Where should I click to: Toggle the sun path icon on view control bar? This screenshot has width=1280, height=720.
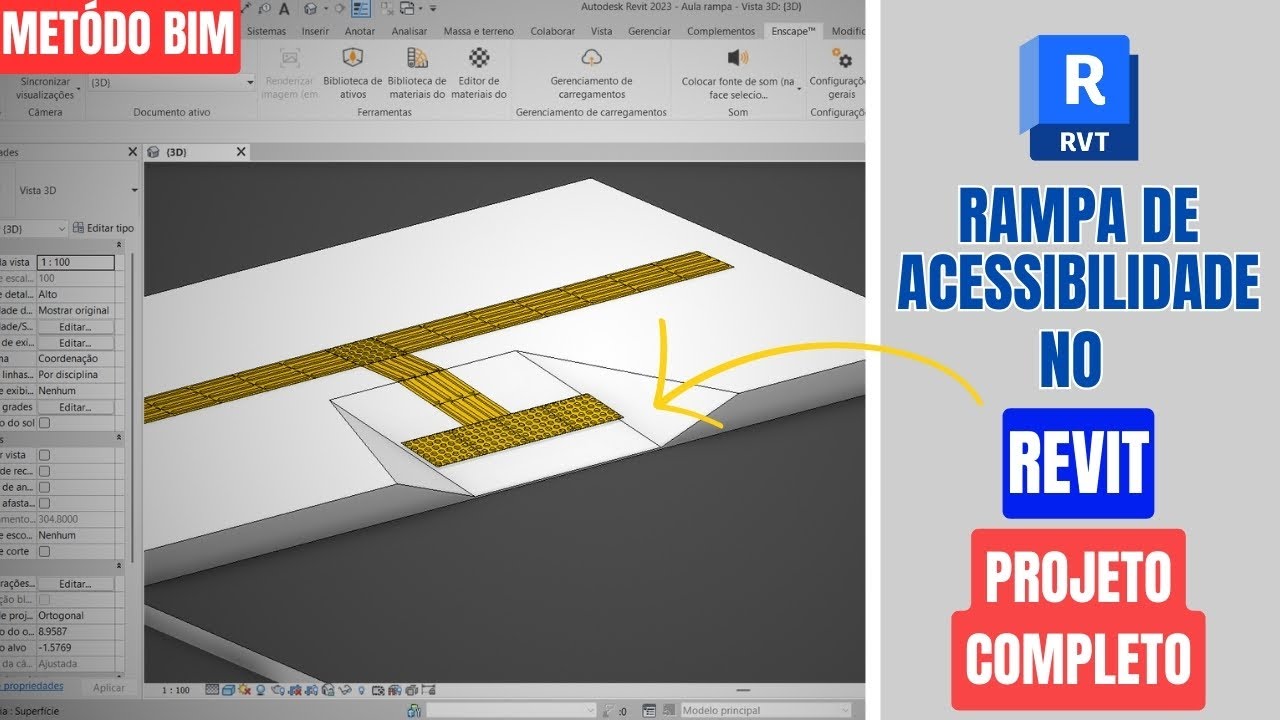point(244,690)
